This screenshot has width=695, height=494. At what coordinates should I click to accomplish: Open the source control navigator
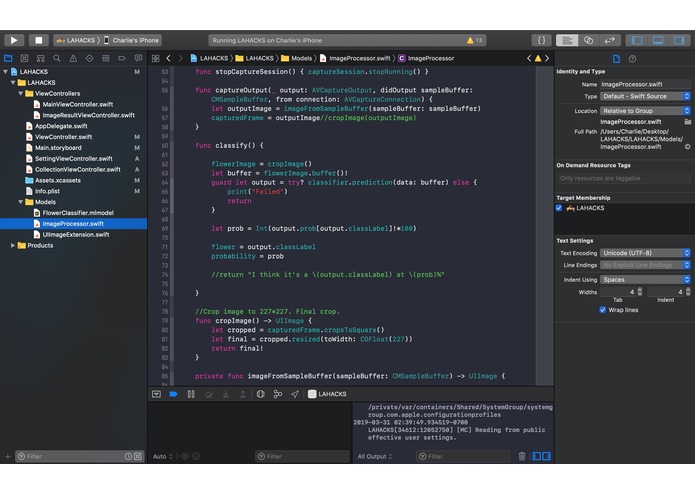24,58
